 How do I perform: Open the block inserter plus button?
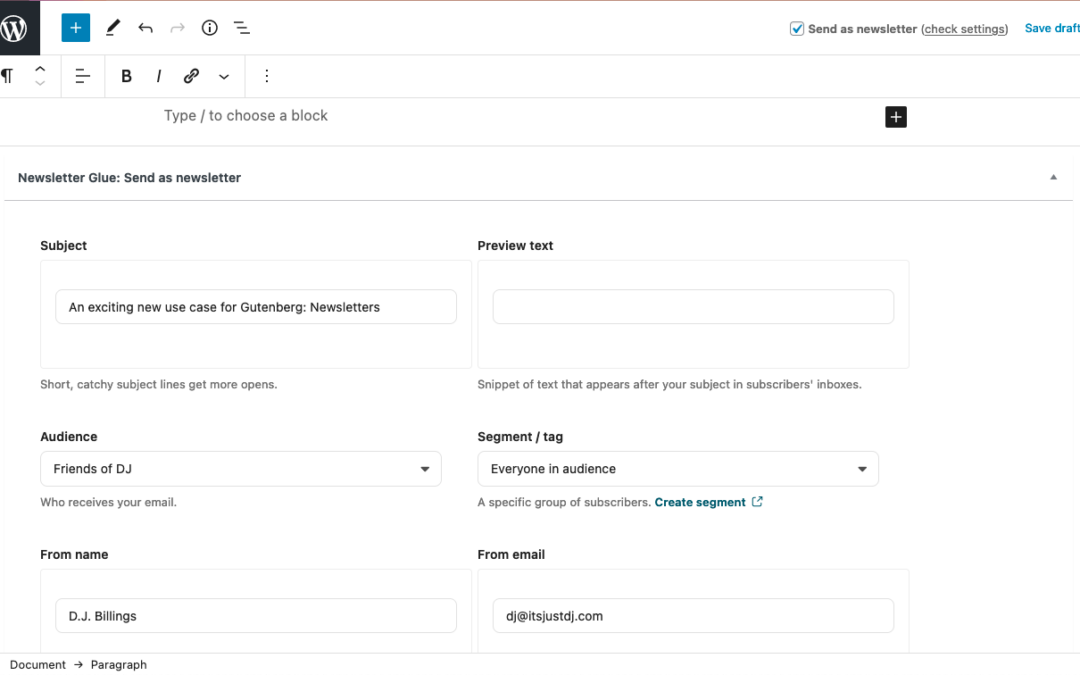click(x=76, y=28)
